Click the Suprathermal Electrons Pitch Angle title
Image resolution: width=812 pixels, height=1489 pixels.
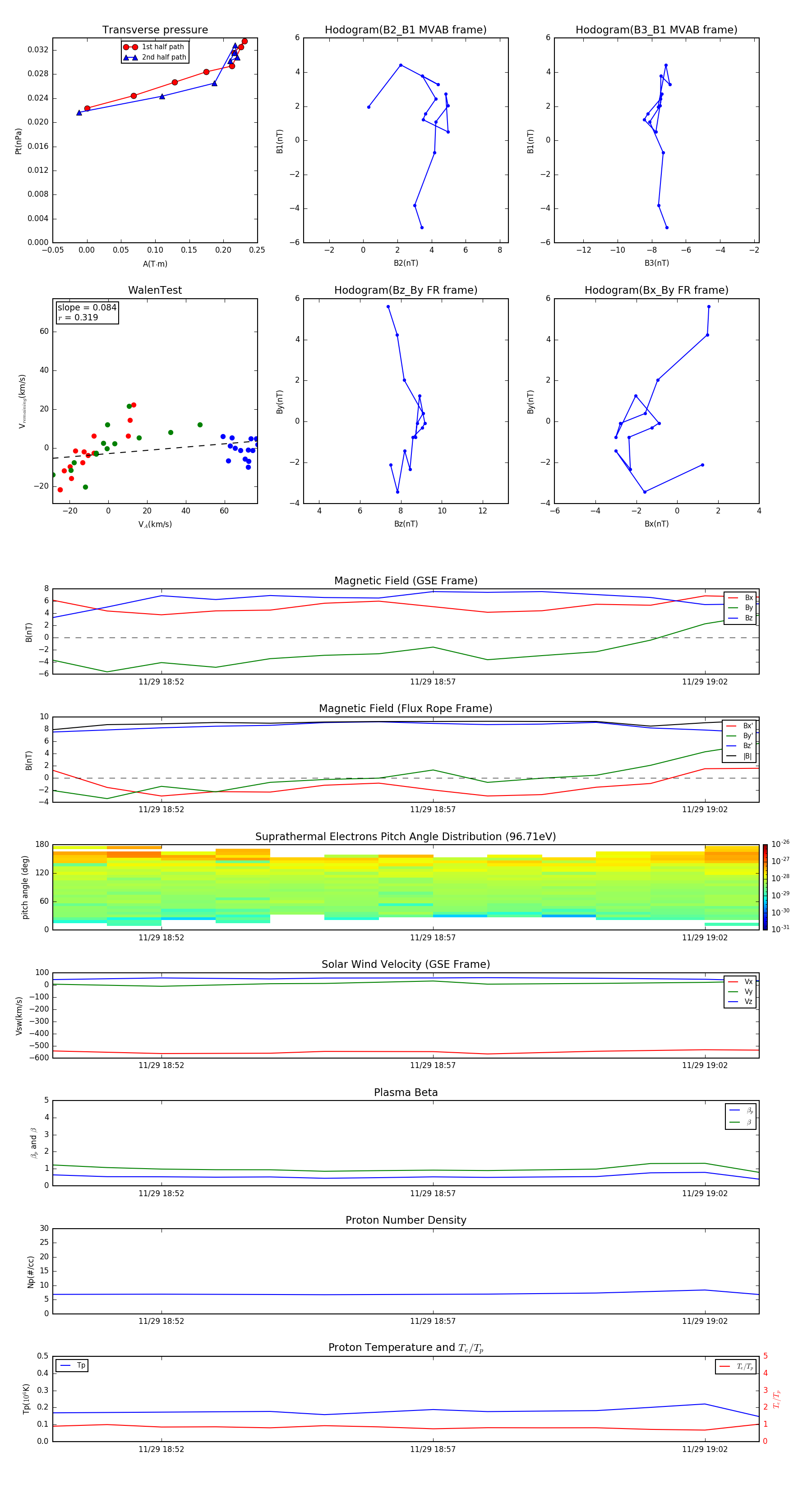406,837
